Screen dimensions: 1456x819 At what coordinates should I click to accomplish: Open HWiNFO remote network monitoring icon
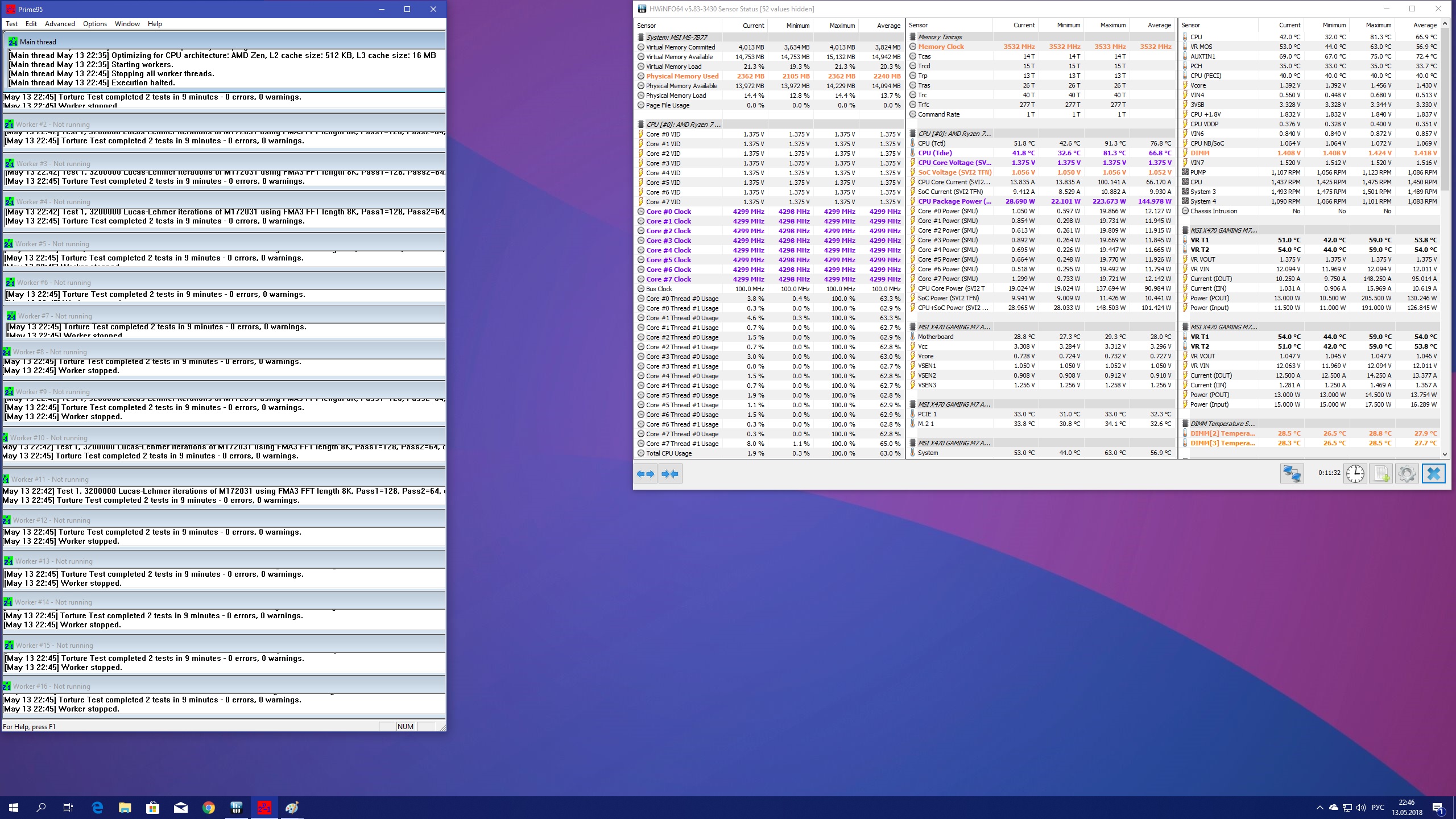point(1292,474)
